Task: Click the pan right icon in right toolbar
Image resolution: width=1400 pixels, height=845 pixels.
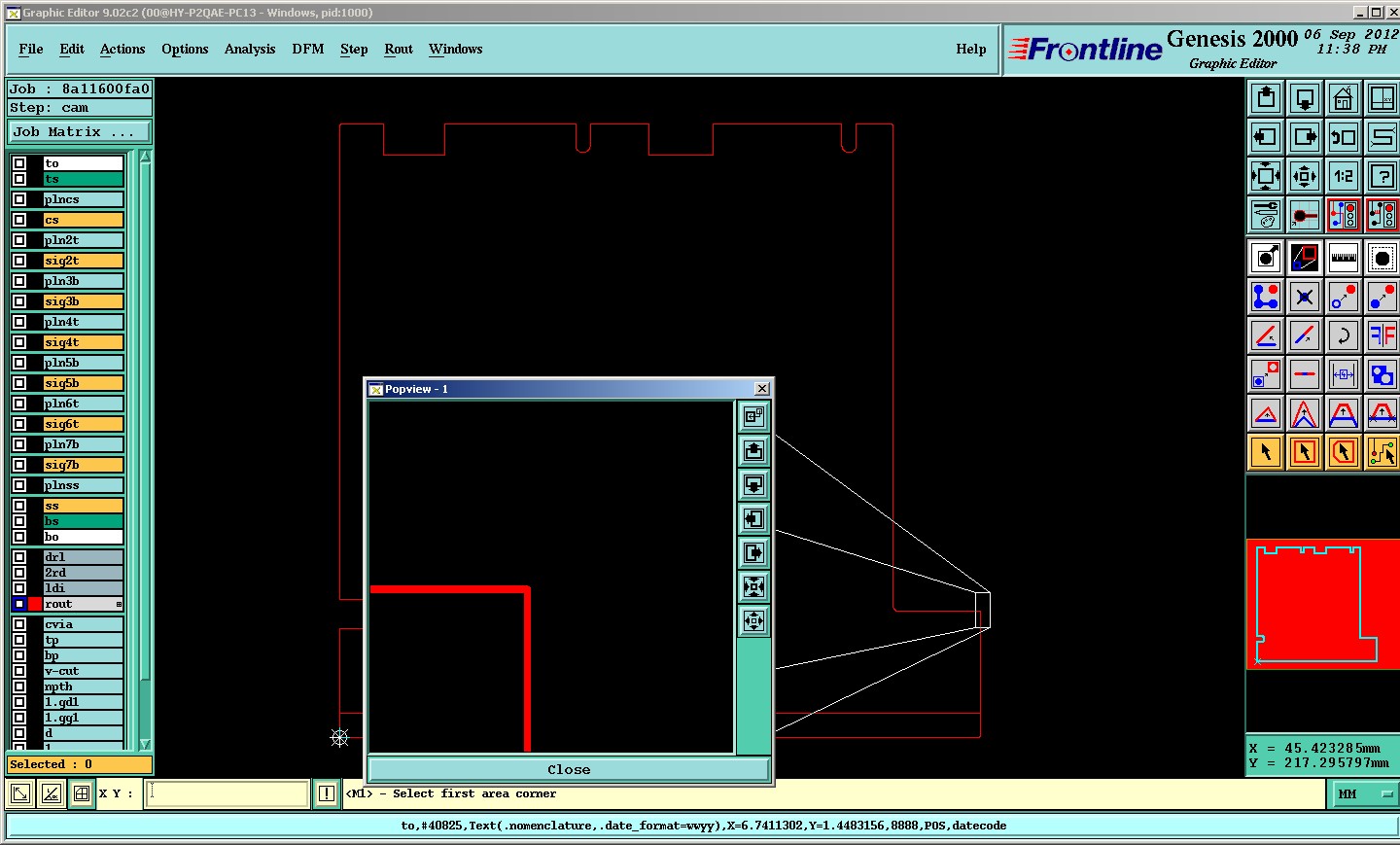Action: [1305, 137]
